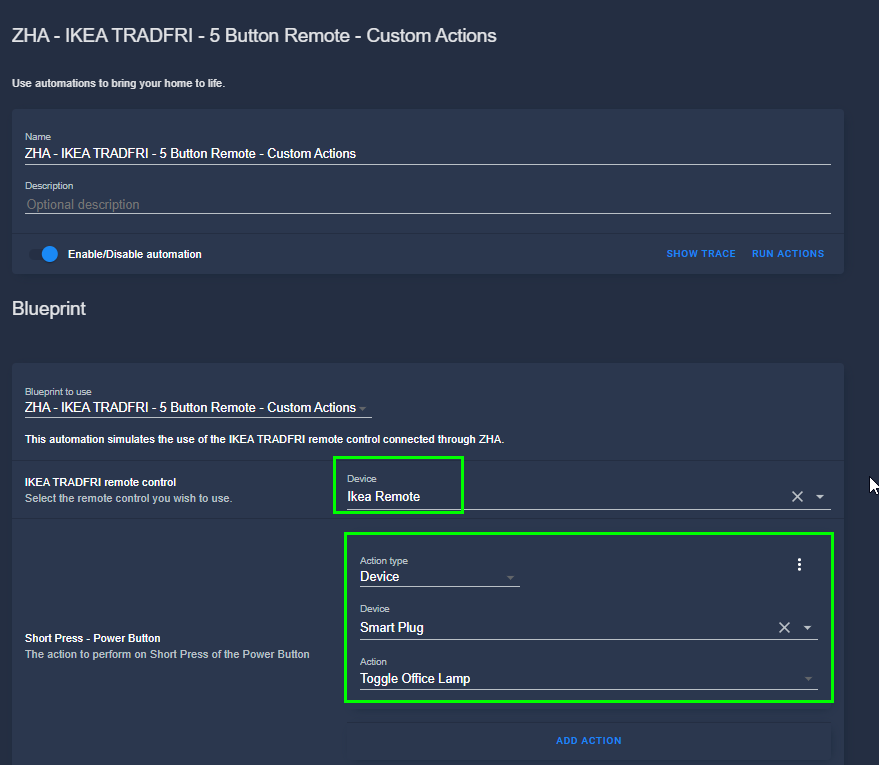879x765 pixels.
Task: Select the 'Short Press - Power Button' label
Action: point(92,638)
